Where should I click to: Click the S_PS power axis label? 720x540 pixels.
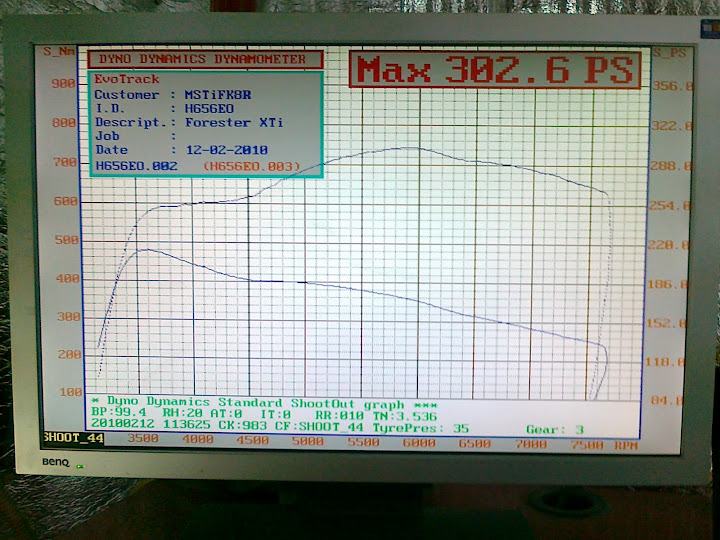[670, 53]
